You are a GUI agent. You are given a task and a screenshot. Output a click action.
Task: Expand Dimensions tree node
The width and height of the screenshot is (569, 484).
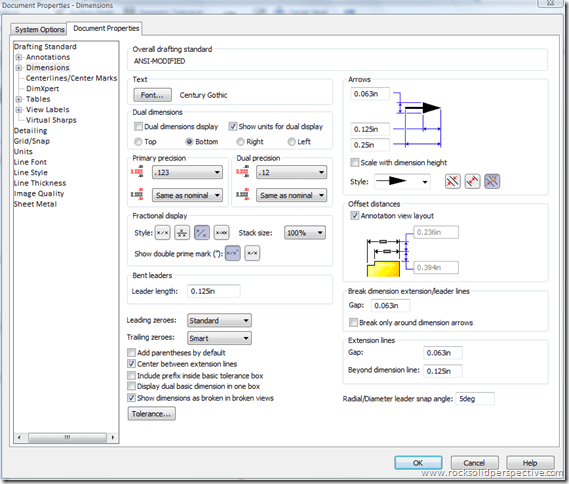point(19,68)
